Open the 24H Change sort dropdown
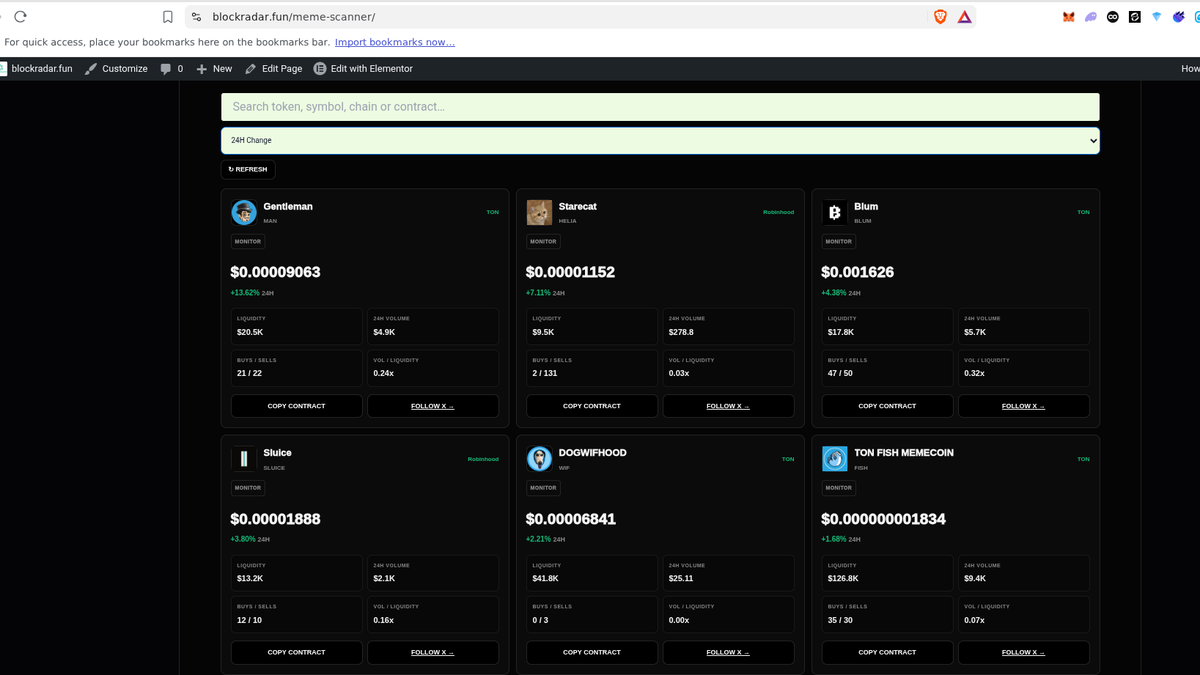 pos(660,140)
